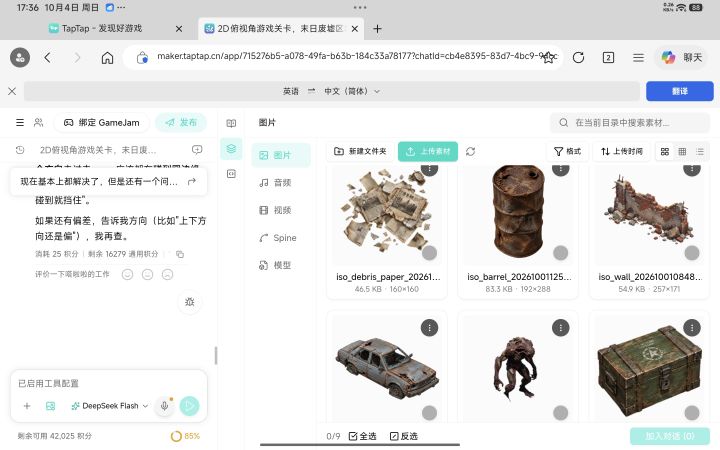
Task: Select the monster creature asset checkbox circle
Action: coord(561,413)
